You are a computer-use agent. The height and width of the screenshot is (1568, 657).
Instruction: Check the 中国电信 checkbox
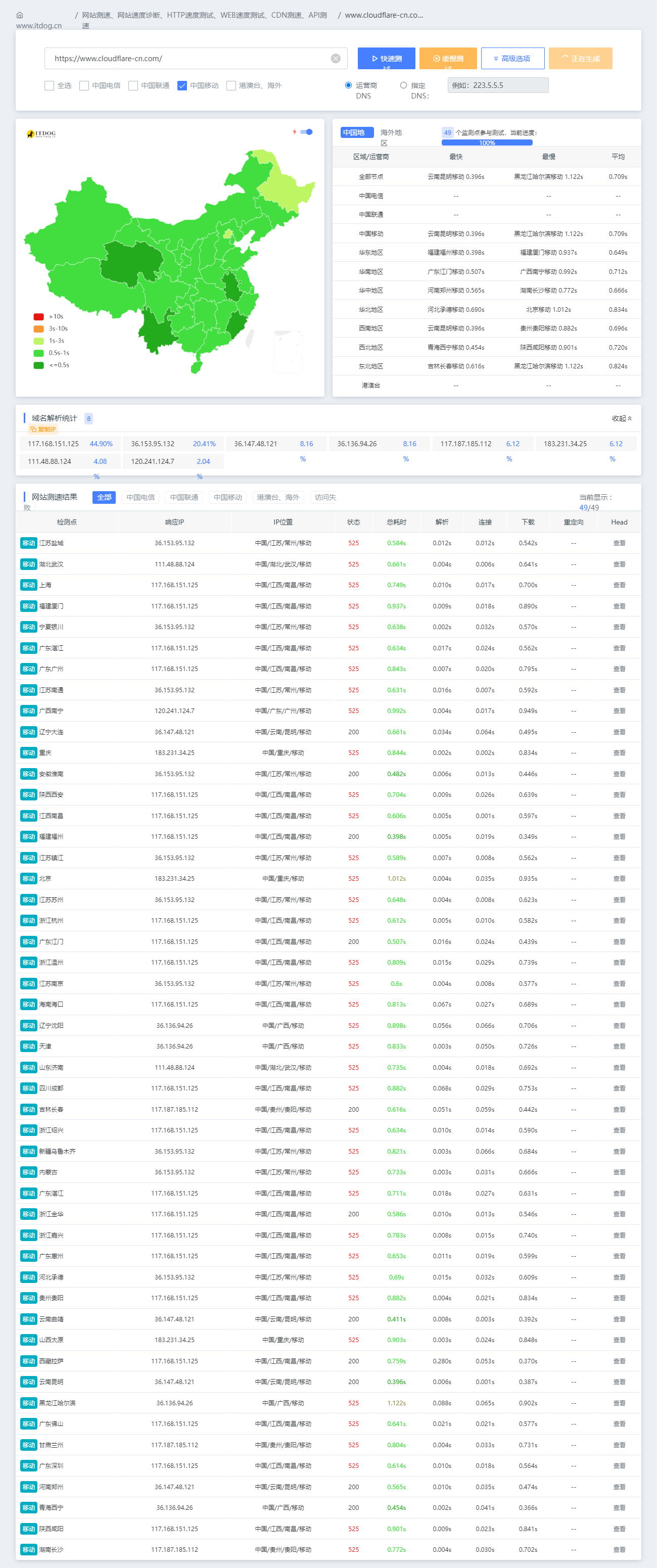pos(84,86)
